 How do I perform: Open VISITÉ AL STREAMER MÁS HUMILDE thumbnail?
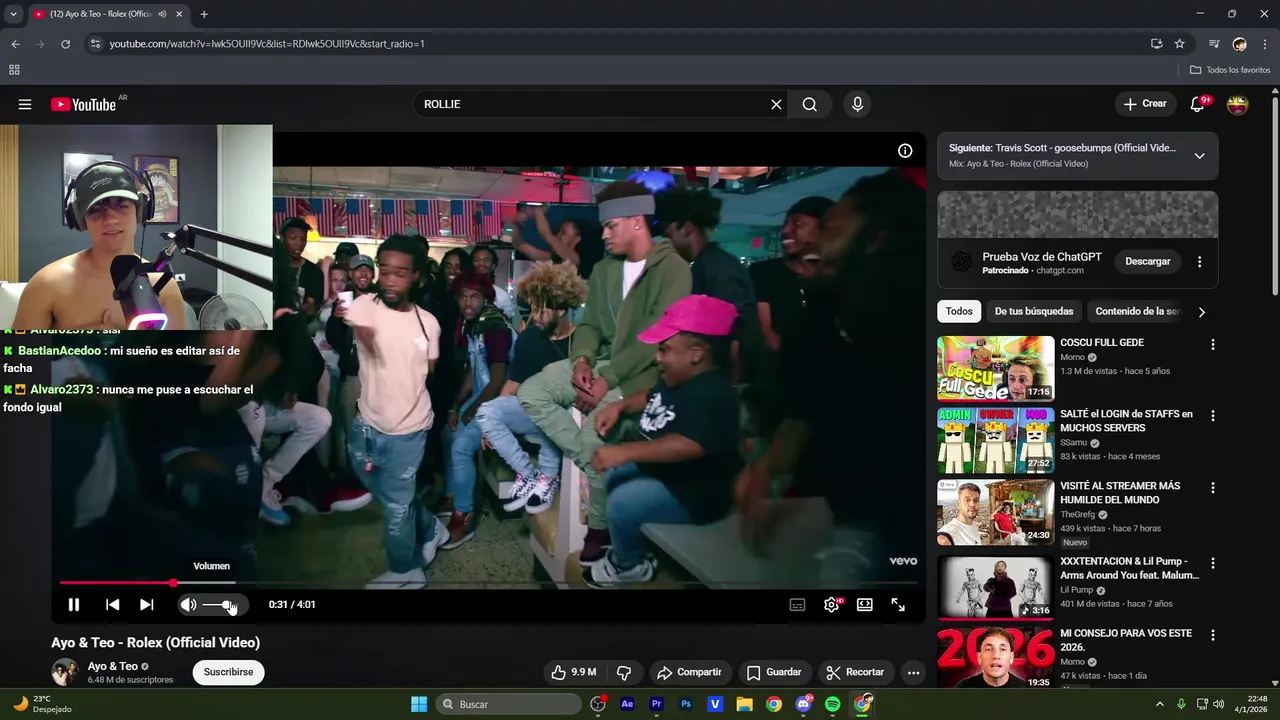(996, 513)
